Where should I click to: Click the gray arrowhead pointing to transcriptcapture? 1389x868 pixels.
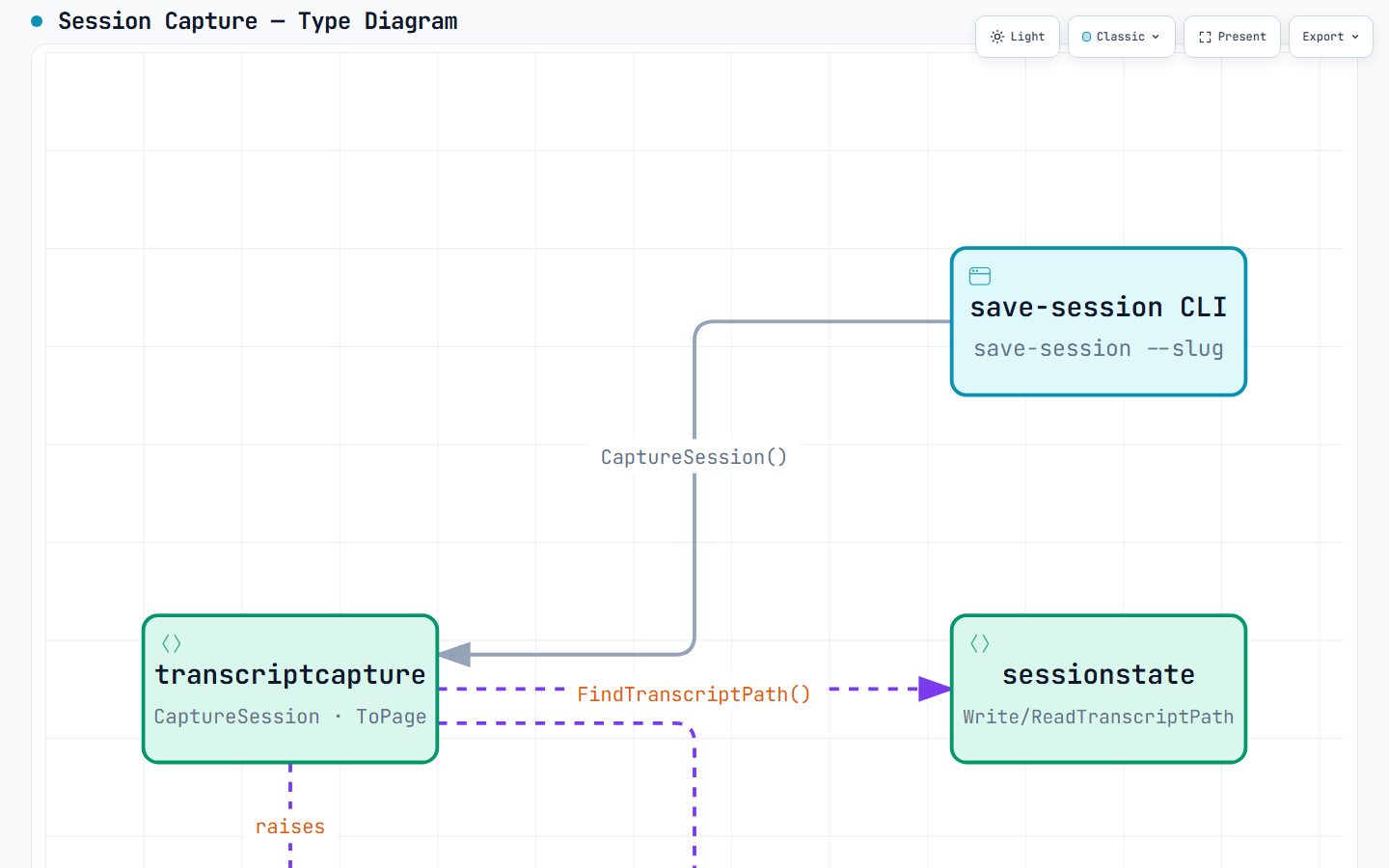click(454, 655)
